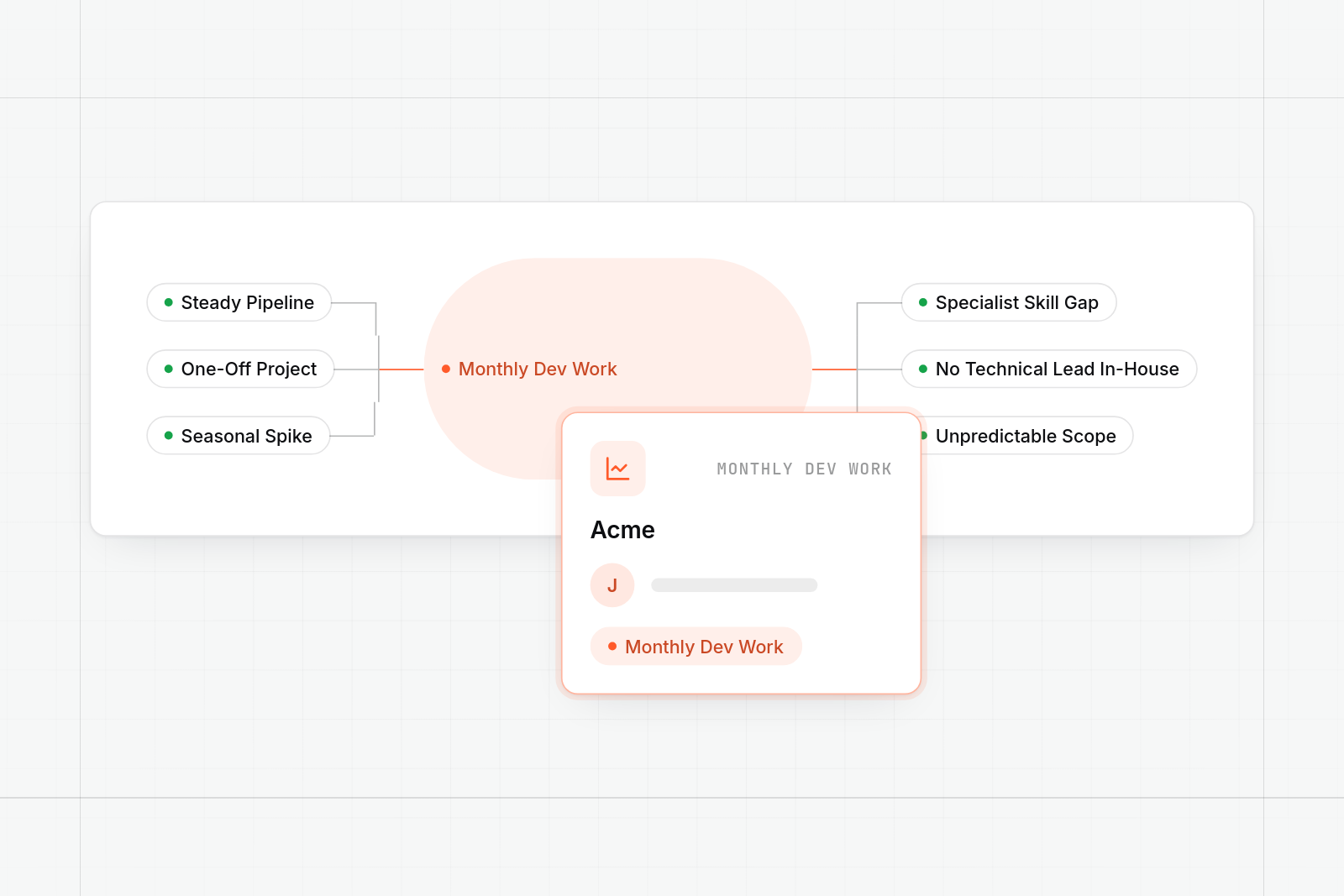1344x896 pixels.
Task: Click the green dot on One-Off Project
Action: click(169, 369)
